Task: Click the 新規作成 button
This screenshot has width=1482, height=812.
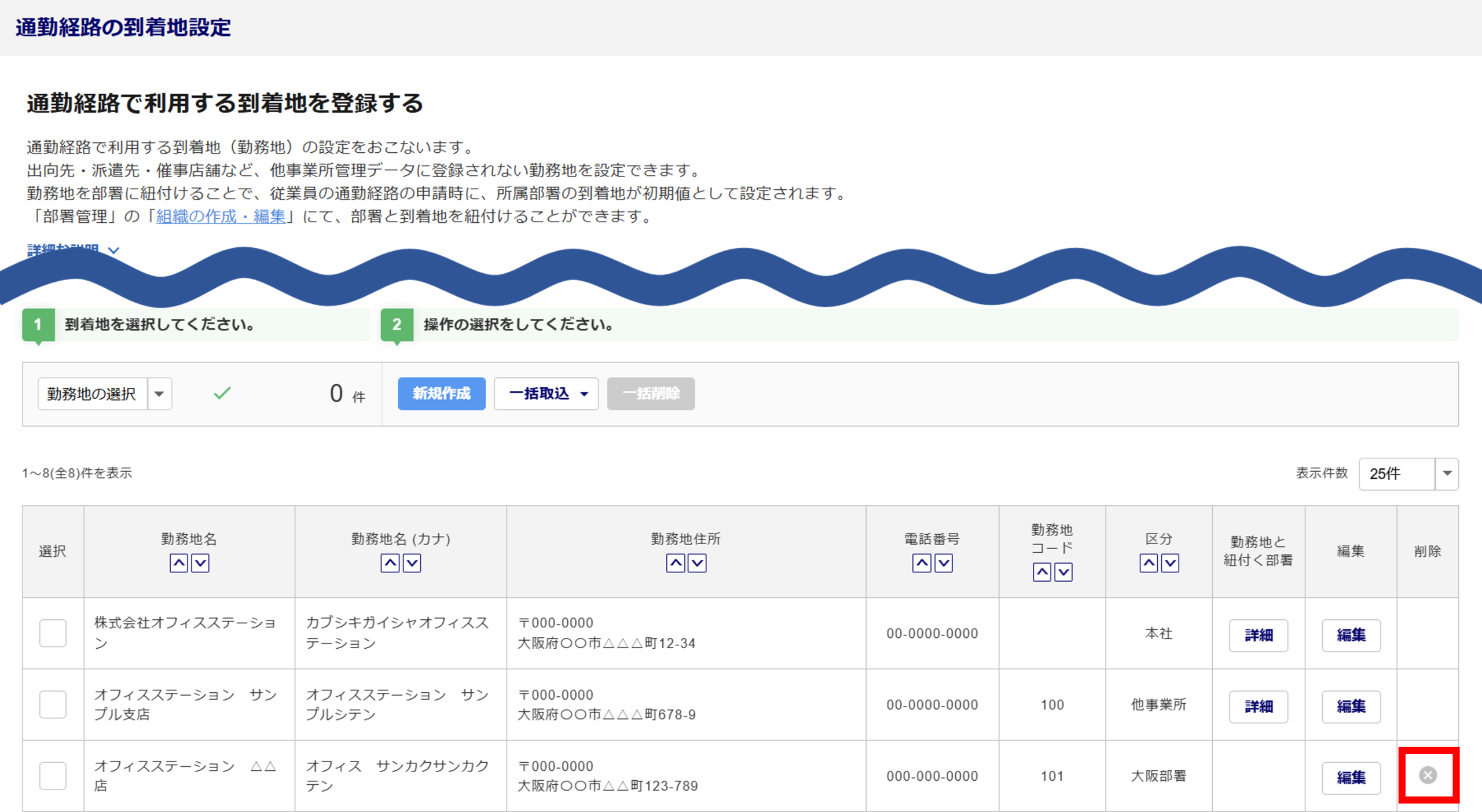Action: tap(441, 394)
